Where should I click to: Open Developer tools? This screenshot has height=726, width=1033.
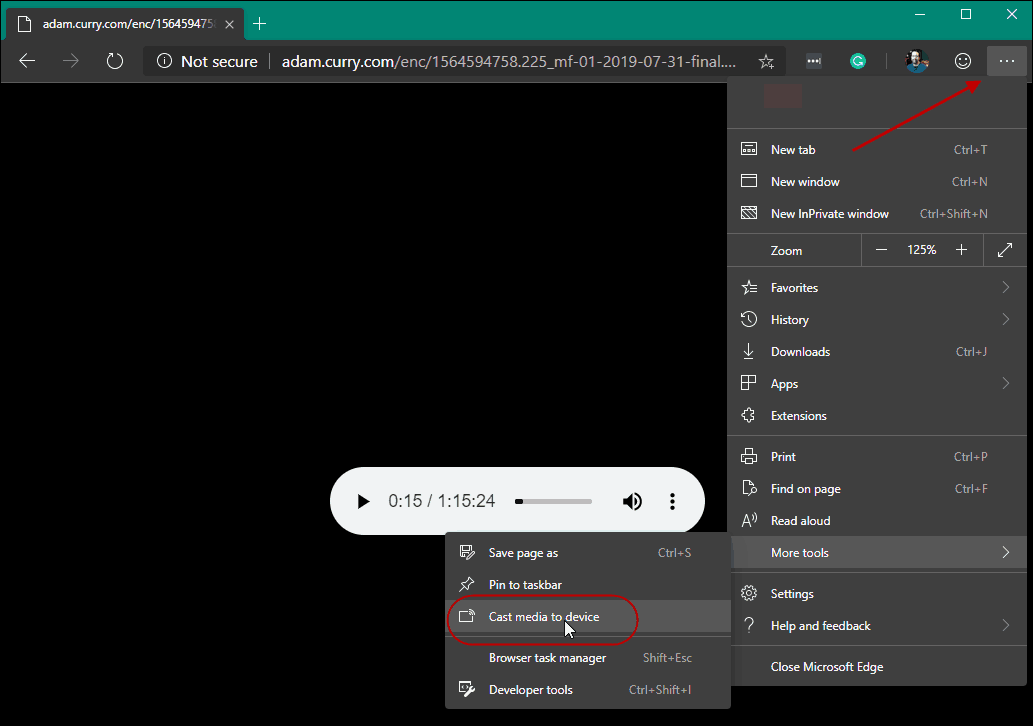[x=588, y=690]
